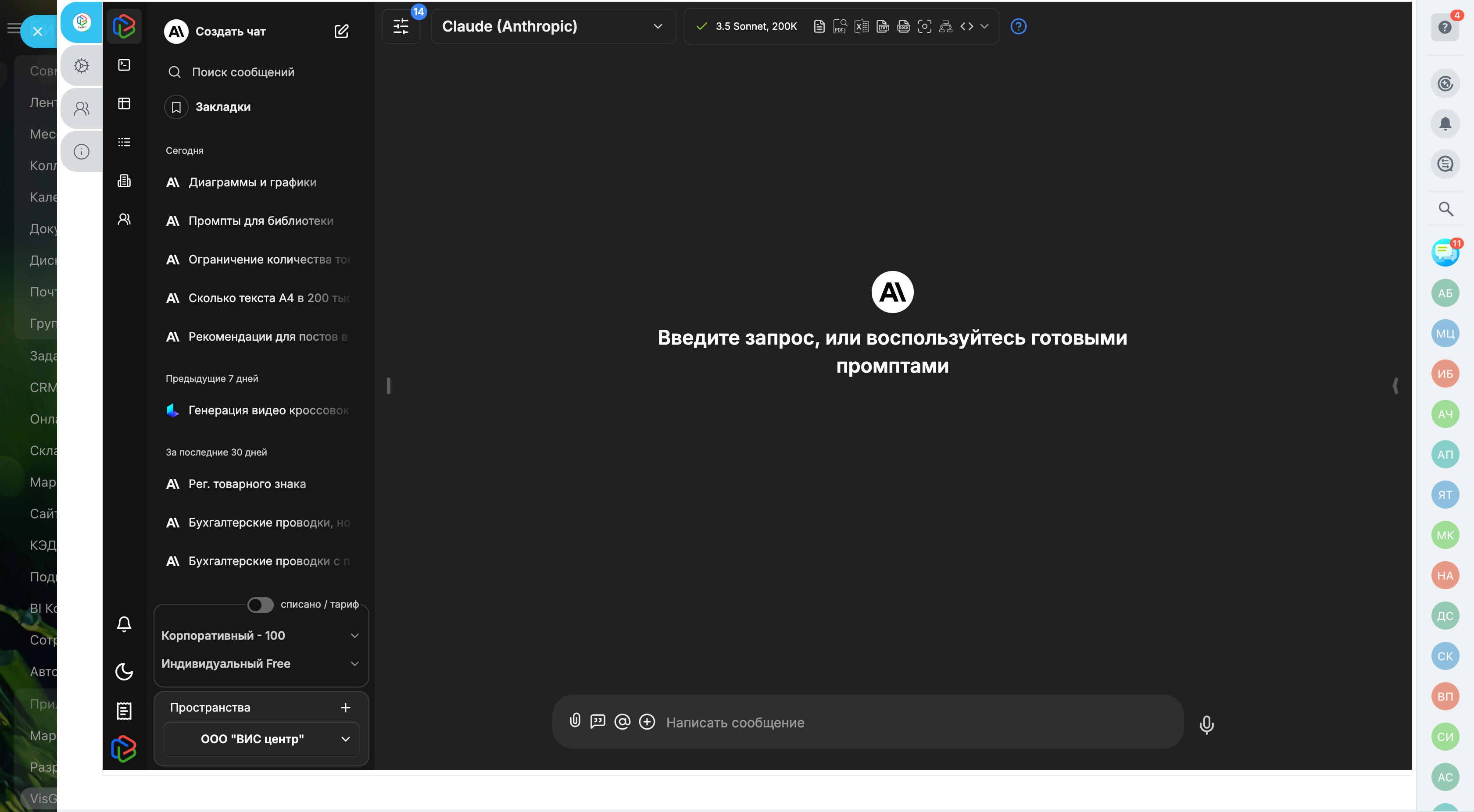Screen dimensions: 1474x812
Task: Open the filter settings icon with badge 14
Action: (401, 26)
